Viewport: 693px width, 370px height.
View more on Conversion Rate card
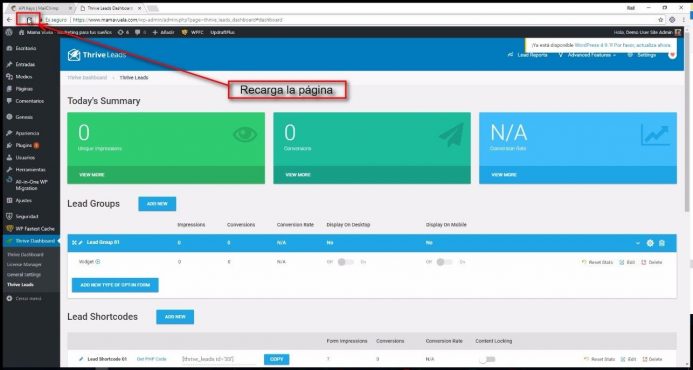[x=504, y=175]
